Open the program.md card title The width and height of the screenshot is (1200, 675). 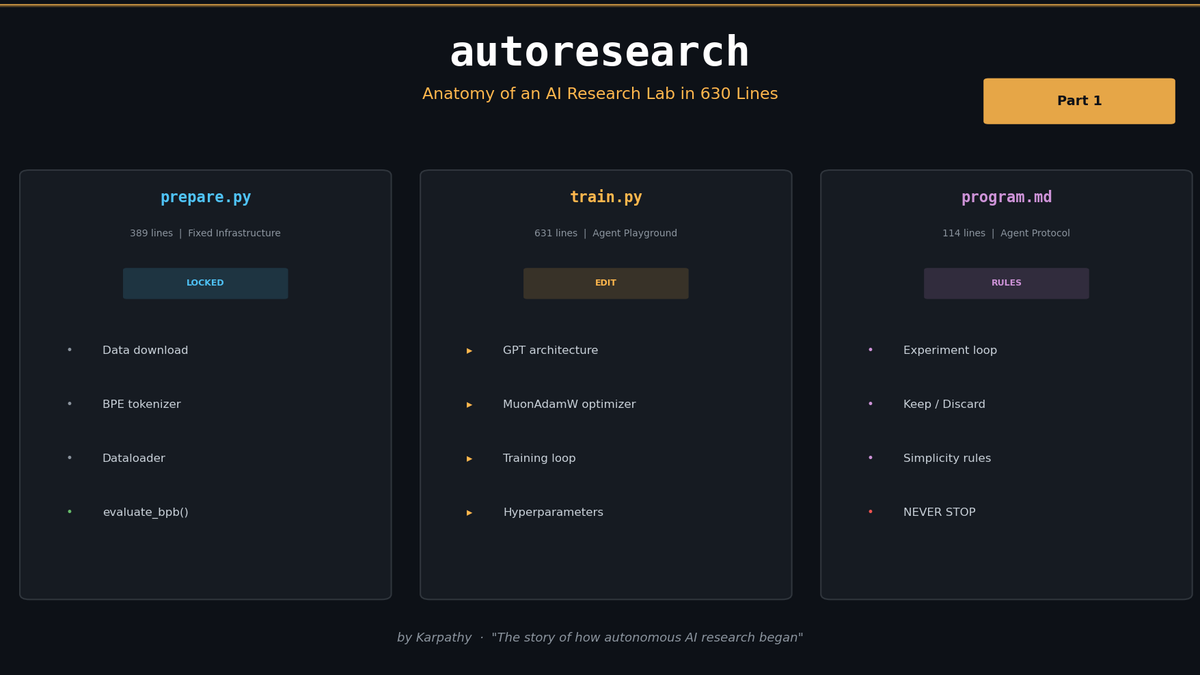click(x=1006, y=196)
